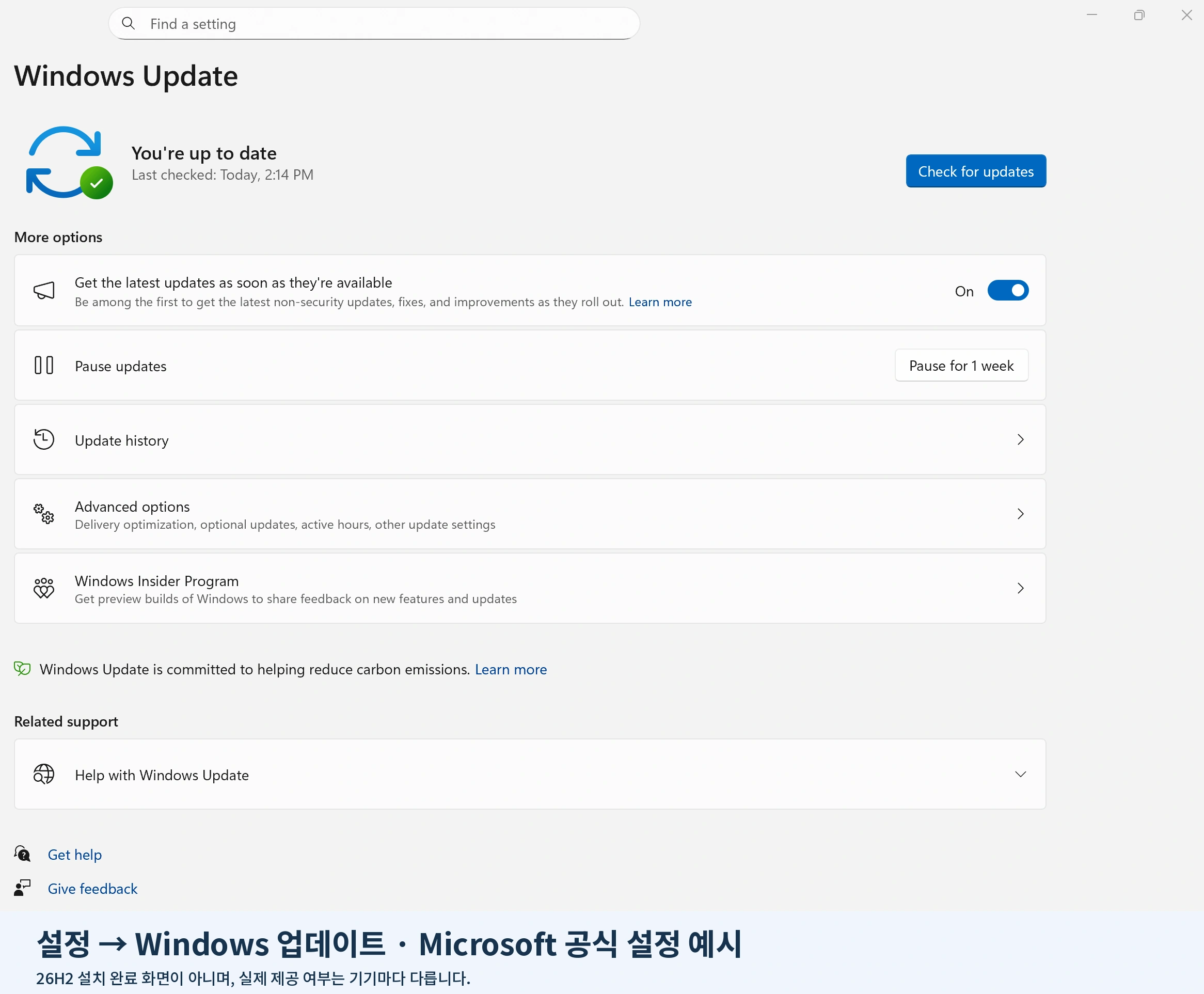
Task: Focus the Find a setting search box
Action: (374, 23)
